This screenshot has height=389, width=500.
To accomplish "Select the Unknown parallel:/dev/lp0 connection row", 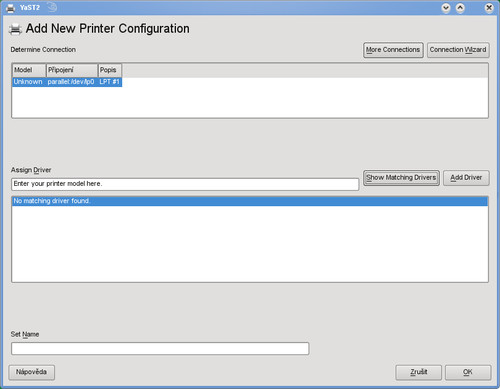I will coord(67,82).
